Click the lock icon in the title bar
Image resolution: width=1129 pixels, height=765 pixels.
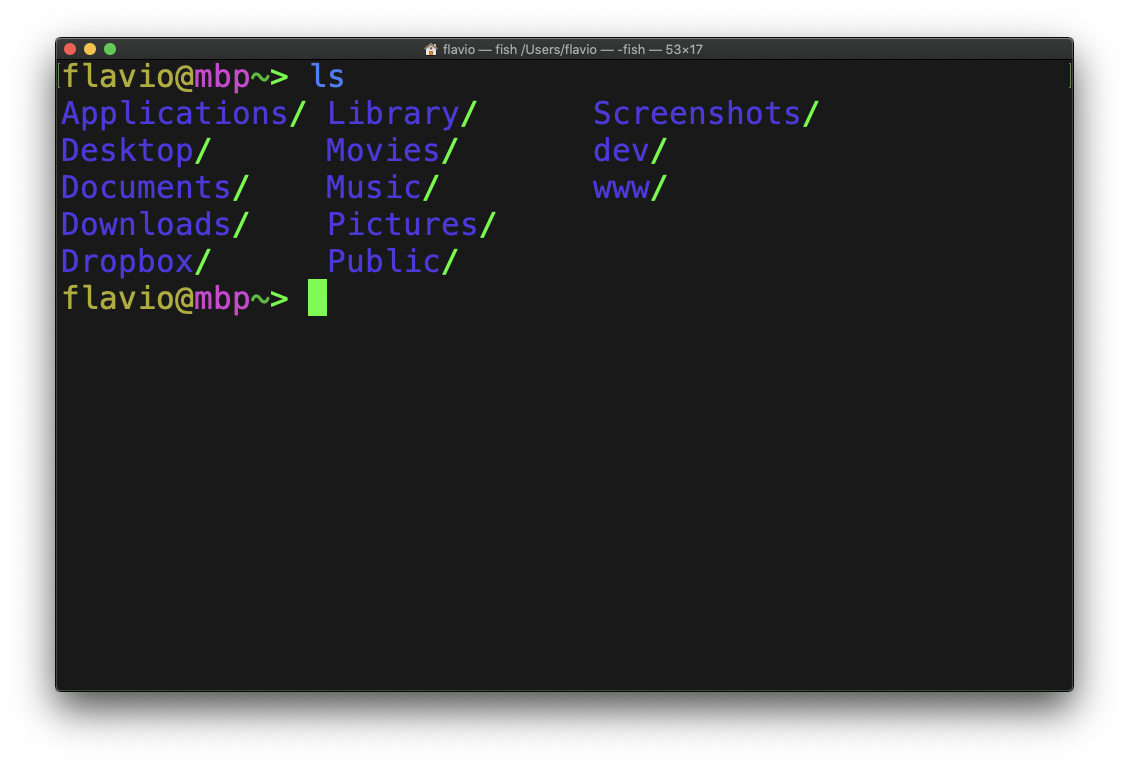(x=430, y=48)
